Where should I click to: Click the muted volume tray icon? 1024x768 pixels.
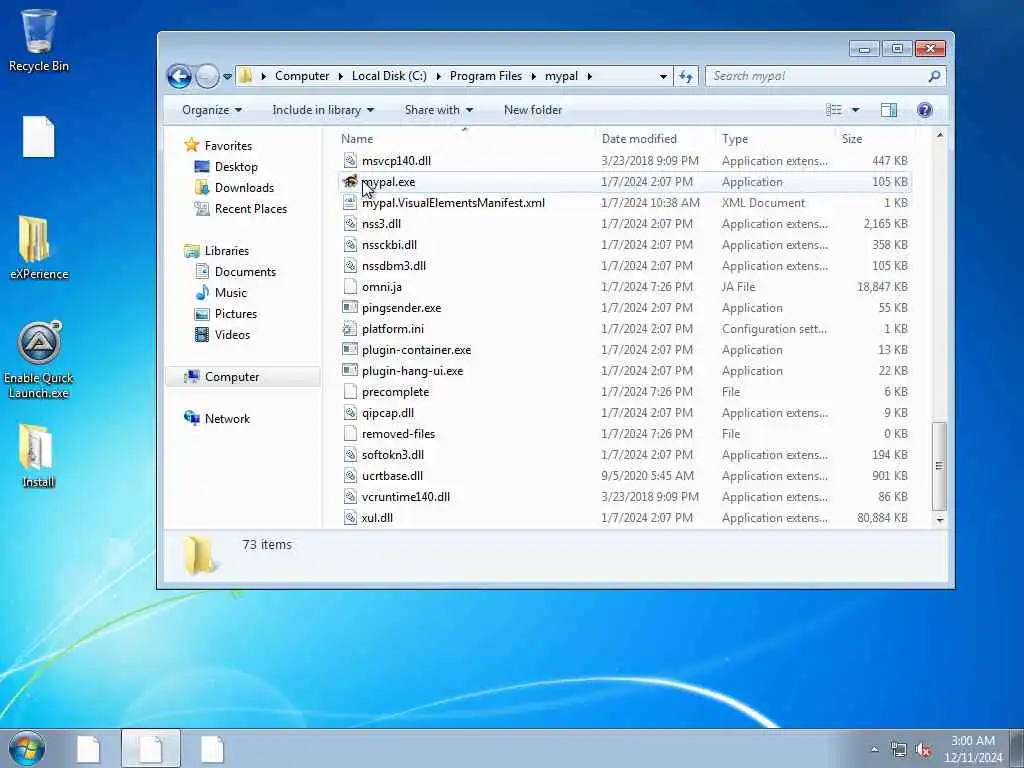923,750
